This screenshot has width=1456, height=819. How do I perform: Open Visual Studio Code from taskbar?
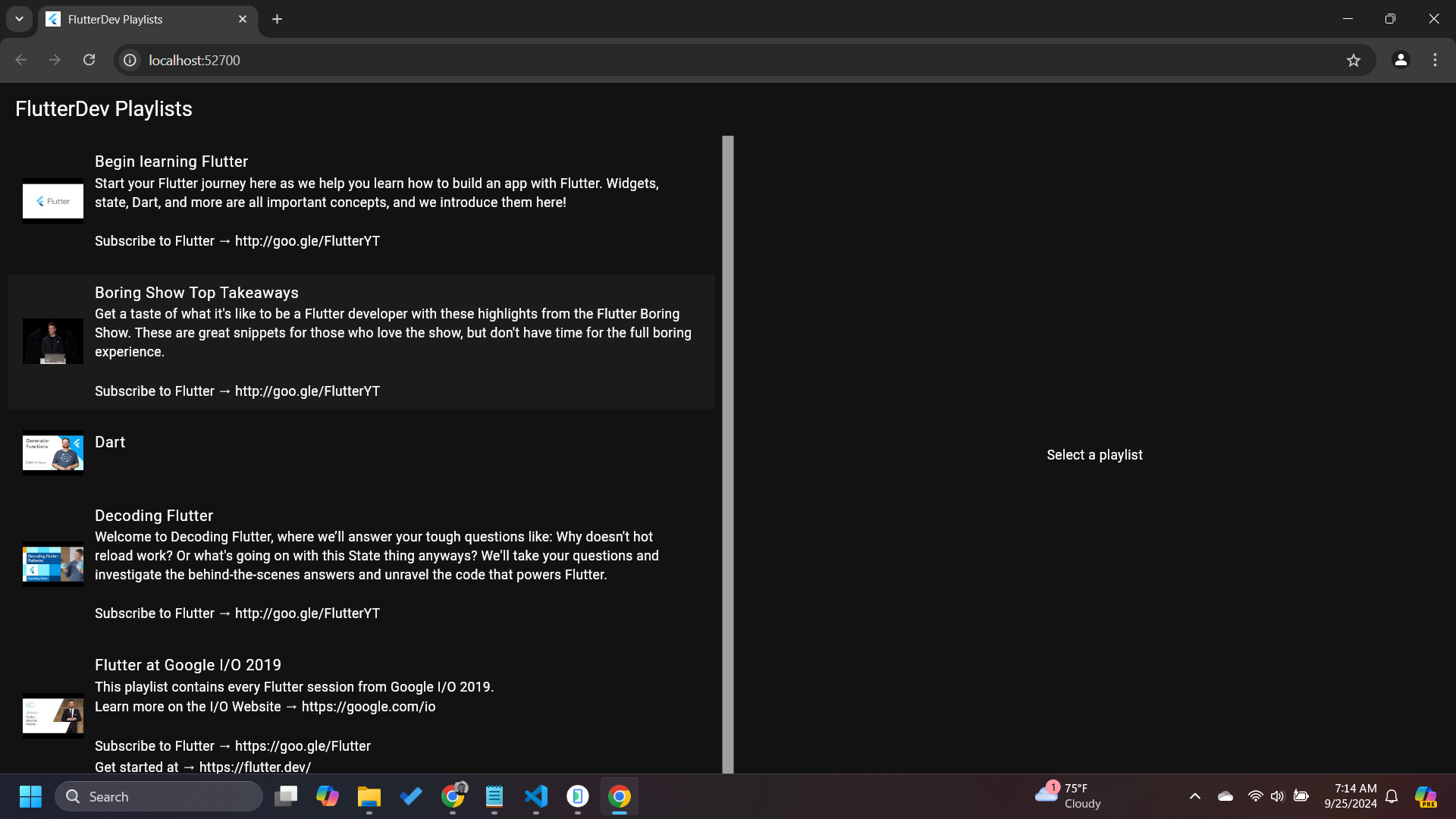click(535, 796)
